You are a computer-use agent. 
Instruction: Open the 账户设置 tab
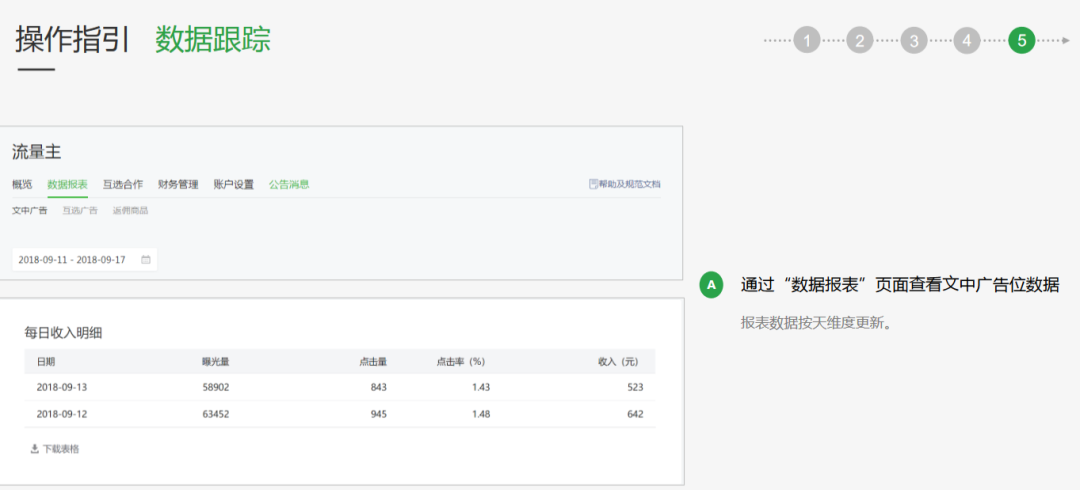tap(233, 184)
